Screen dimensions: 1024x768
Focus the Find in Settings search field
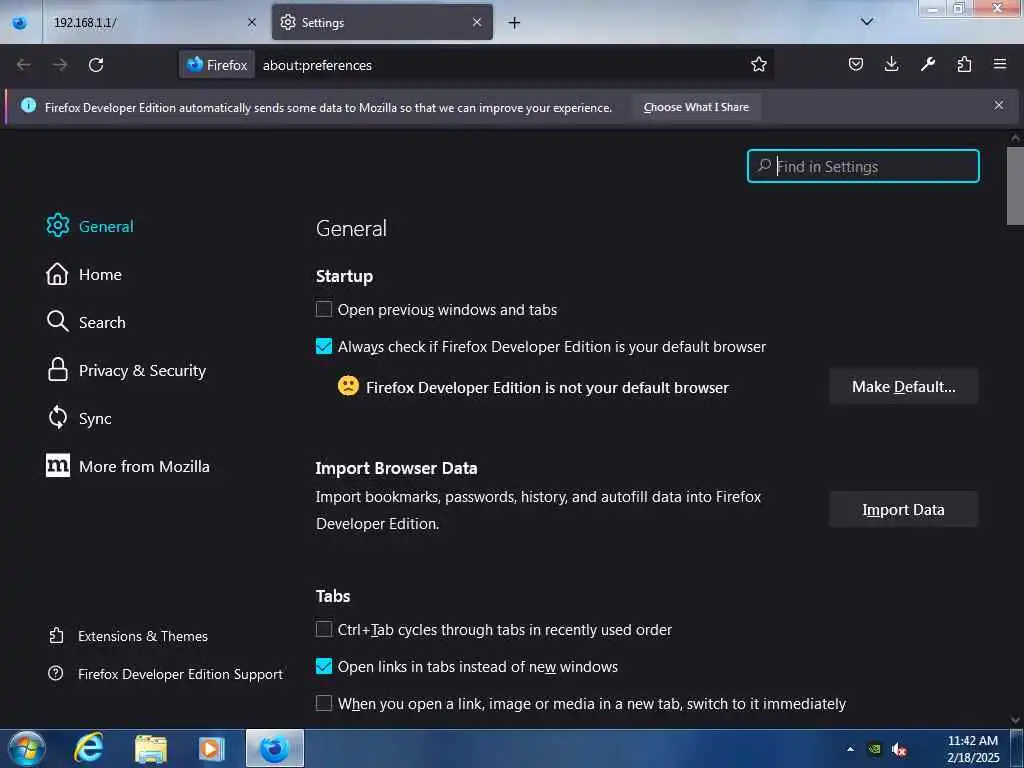coord(863,166)
